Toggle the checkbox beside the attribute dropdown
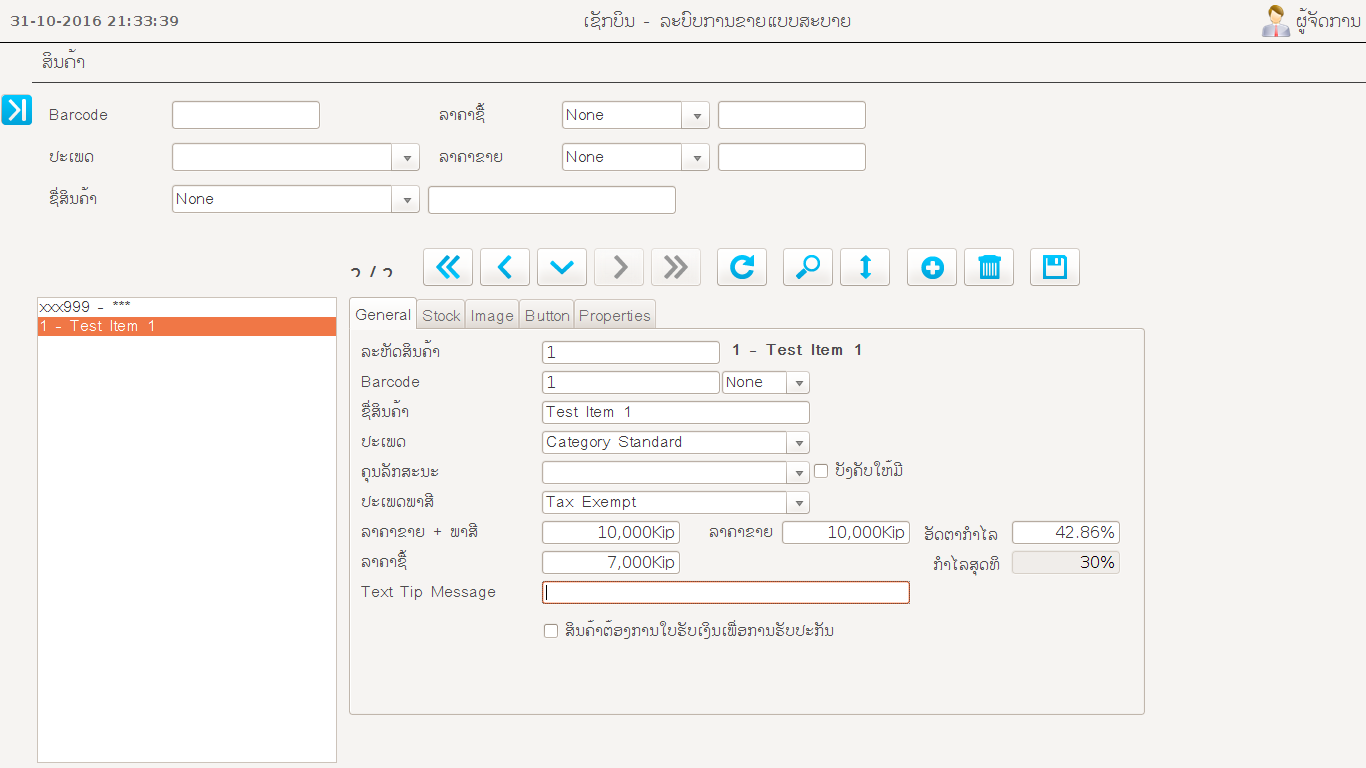 click(821, 471)
